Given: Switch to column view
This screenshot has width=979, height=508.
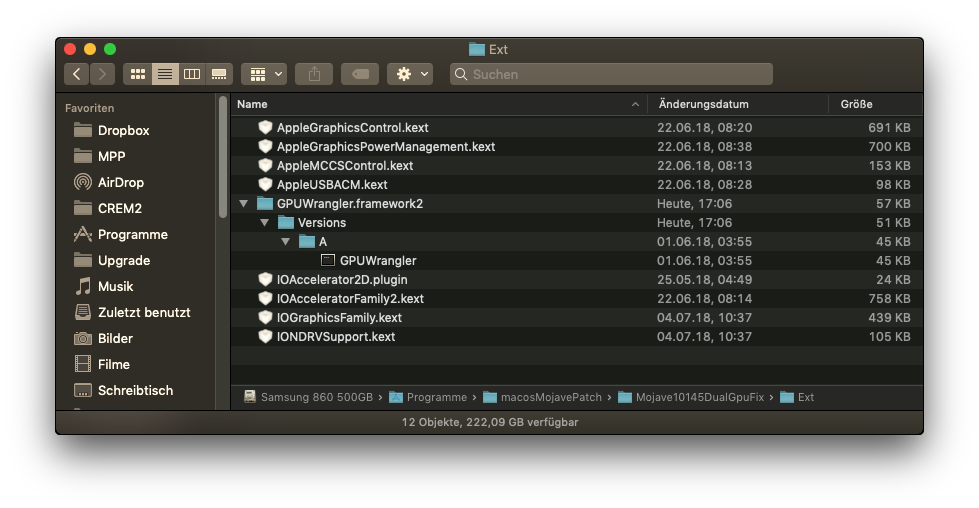Looking at the screenshot, I should pyautogui.click(x=192, y=74).
